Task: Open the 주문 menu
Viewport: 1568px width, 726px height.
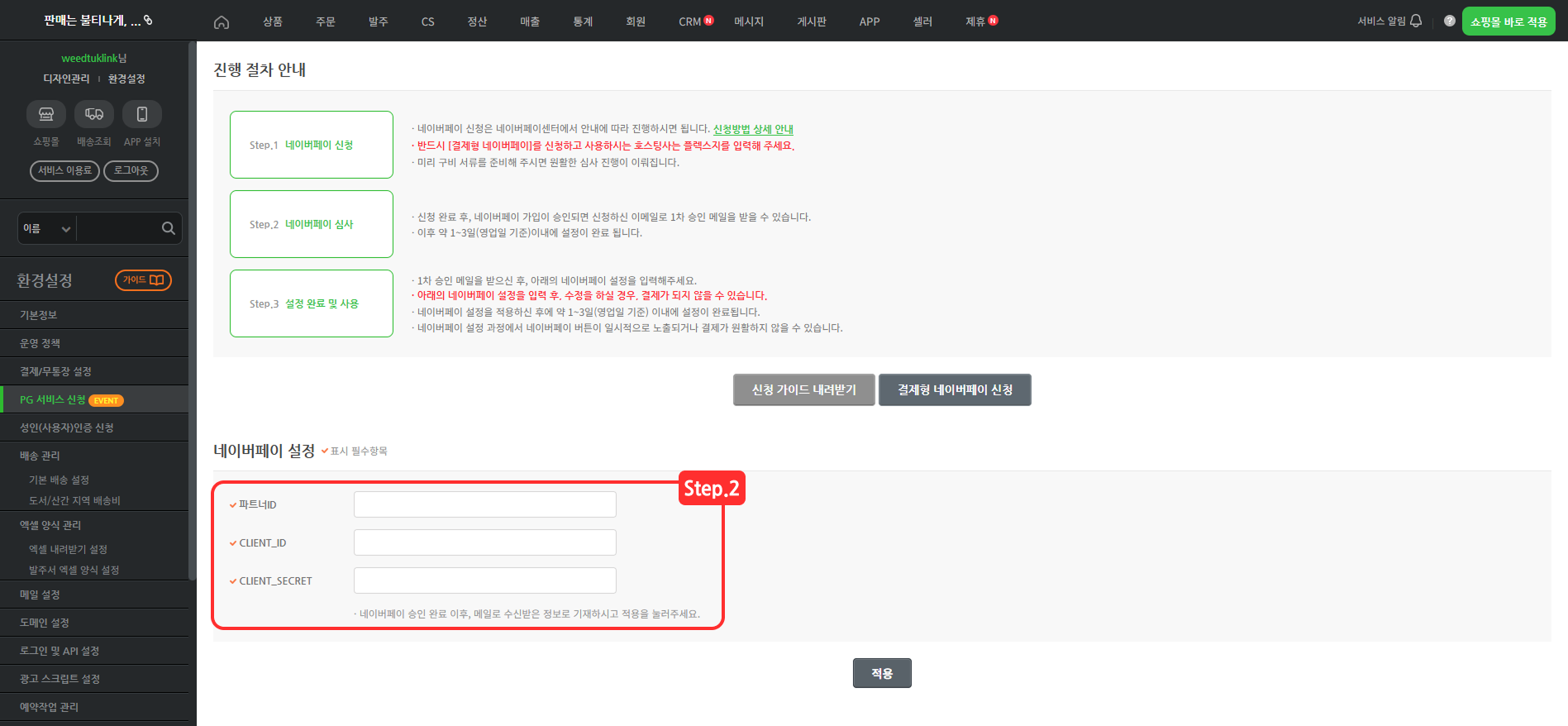Action: [326, 21]
